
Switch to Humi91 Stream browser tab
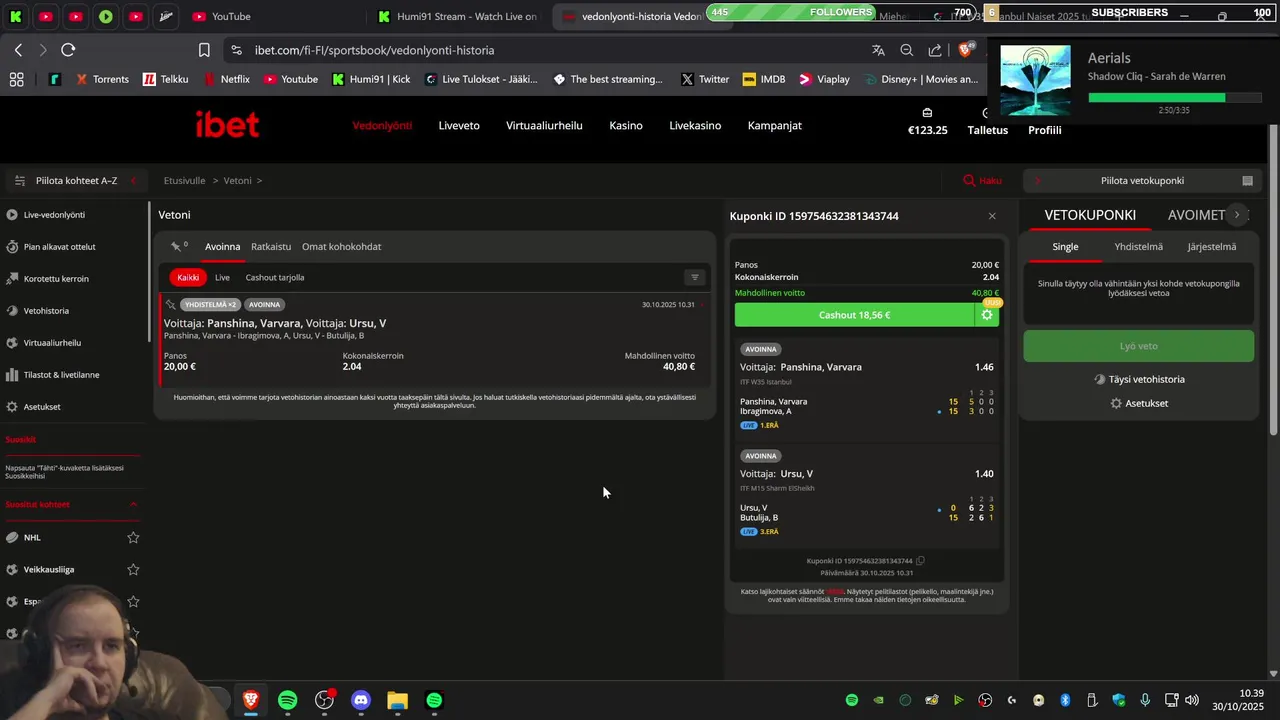pos(457,17)
